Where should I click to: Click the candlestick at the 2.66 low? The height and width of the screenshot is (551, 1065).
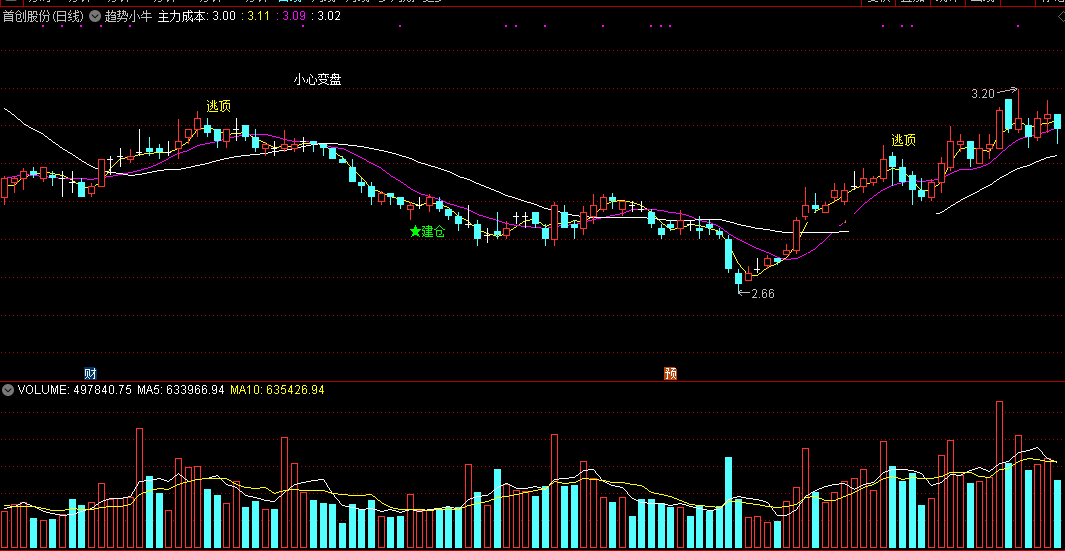738,278
